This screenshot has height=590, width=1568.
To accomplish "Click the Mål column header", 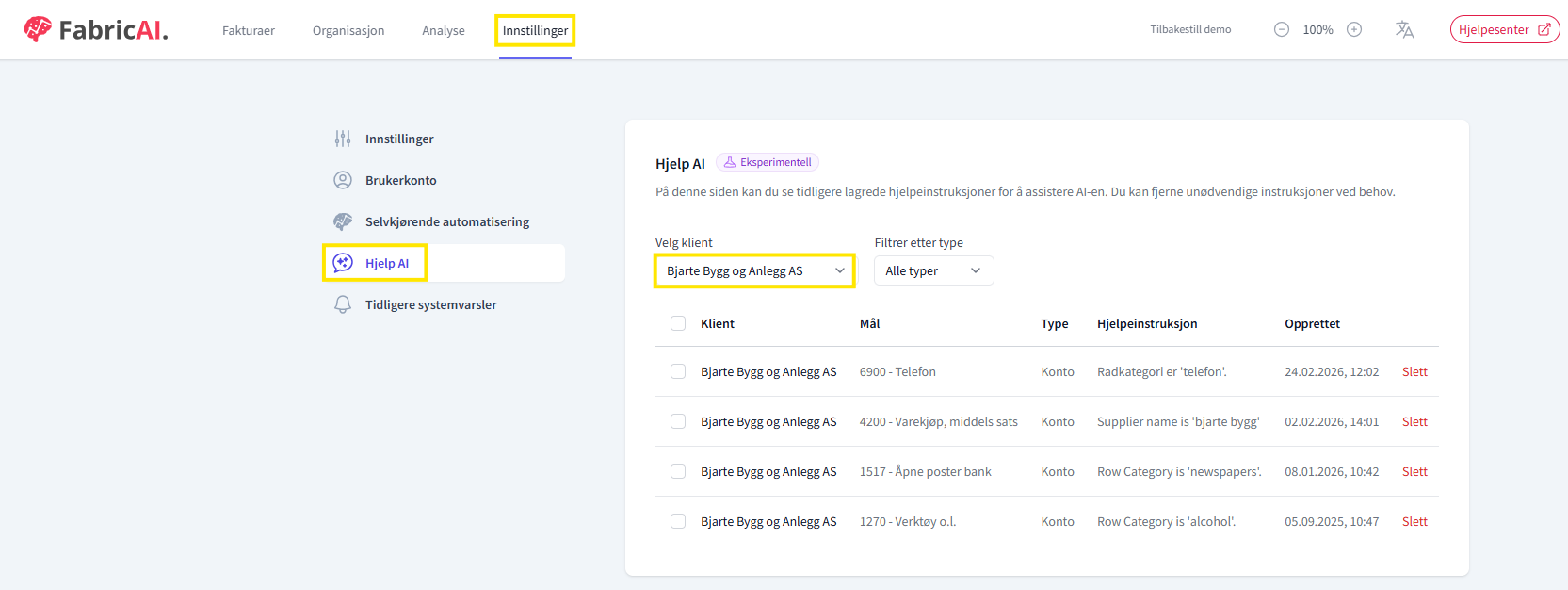I will [x=869, y=323].
